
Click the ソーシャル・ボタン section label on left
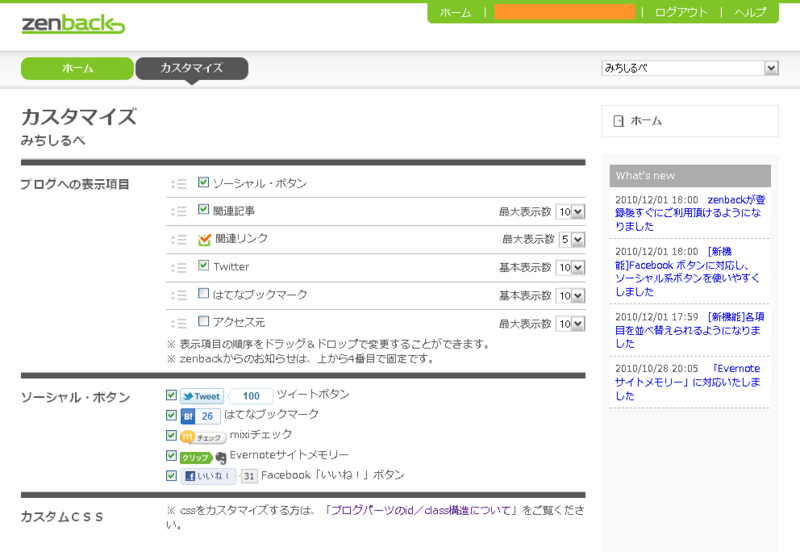pyautogui.click(x=76, y=397)
